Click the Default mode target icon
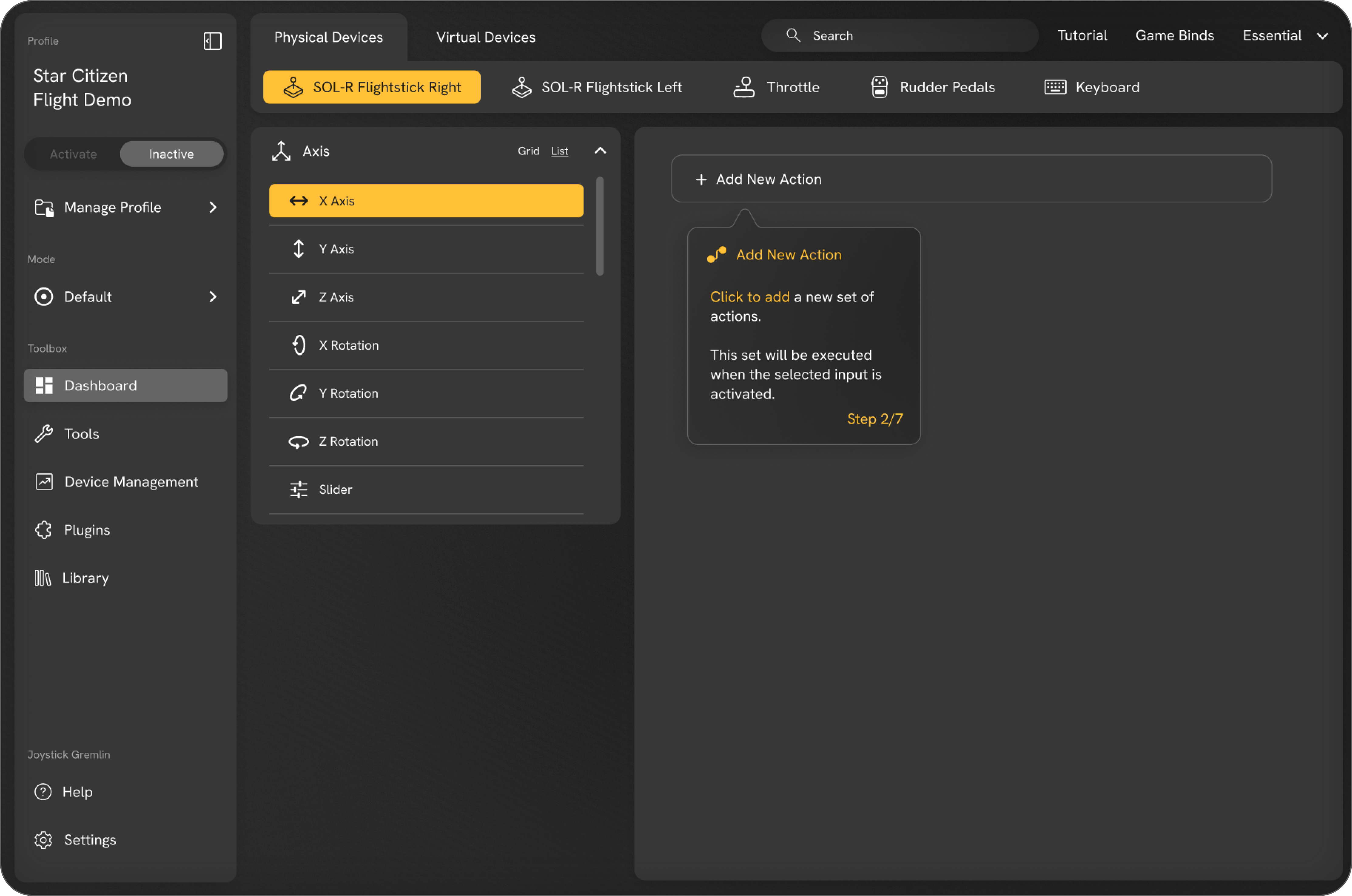Image resolution: width=1352 pixels, height=896 pixels. 43,297
